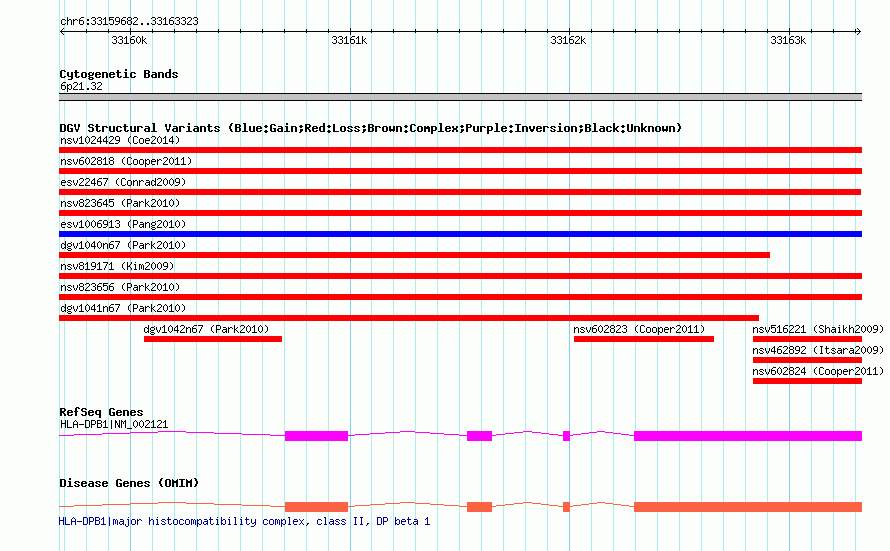
Task: Click the right arrowhead of the ruler
Action: [x=859, y=32]
